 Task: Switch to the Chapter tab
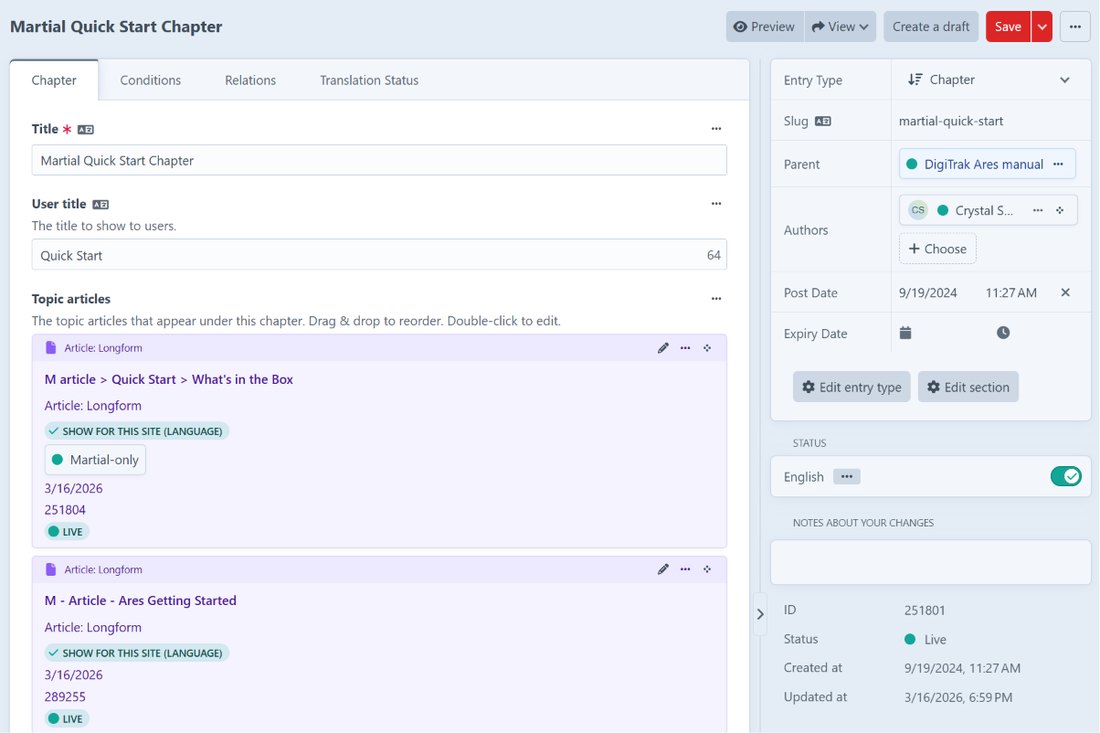(54, 81)
